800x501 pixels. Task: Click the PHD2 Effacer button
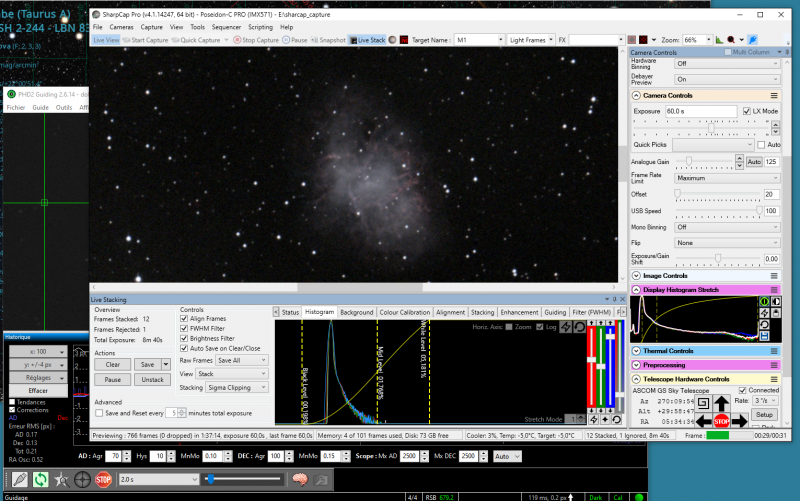pyautogui.click(x=38, y=391)
